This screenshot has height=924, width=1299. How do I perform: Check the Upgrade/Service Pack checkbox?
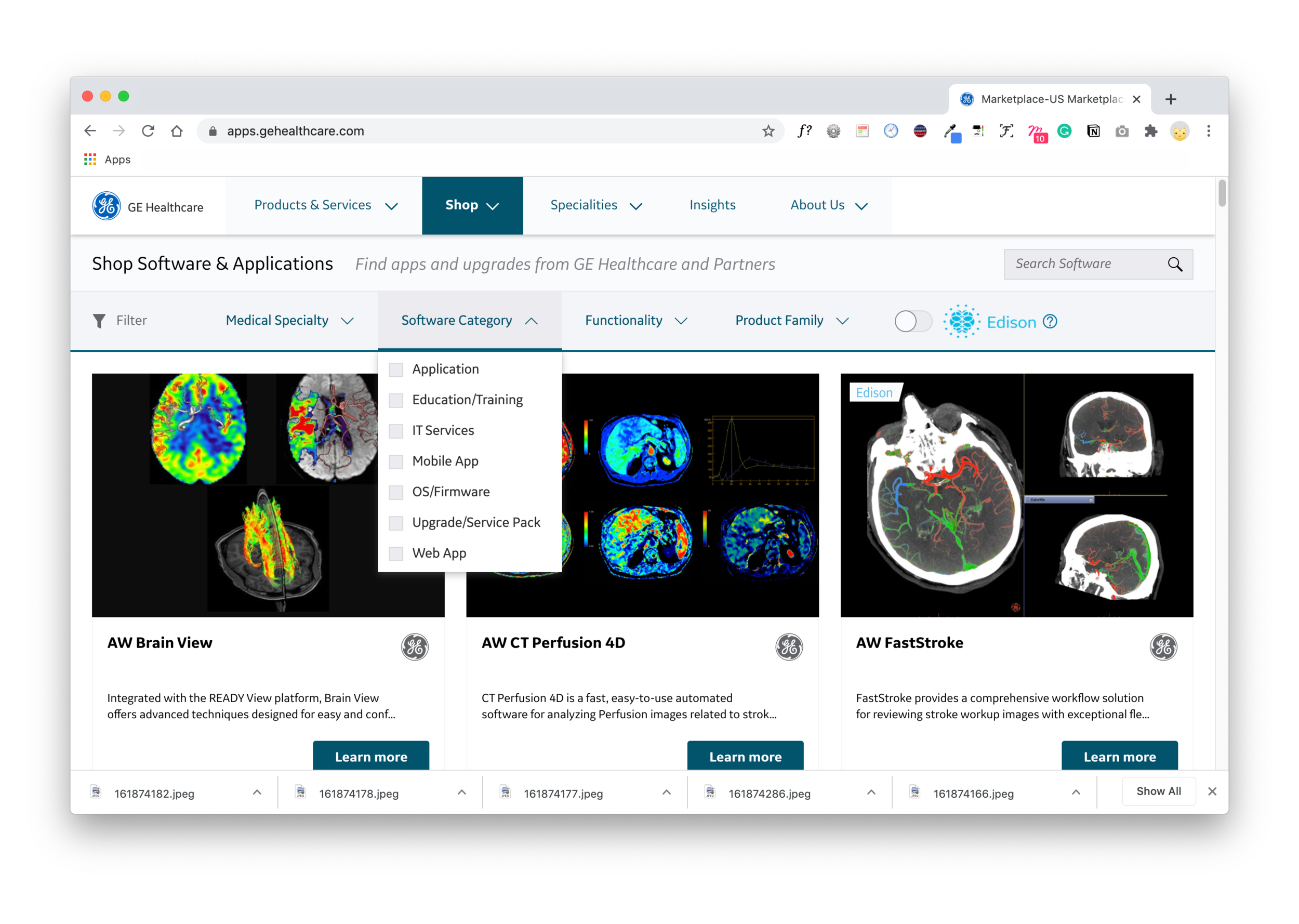tap(396, 523)
